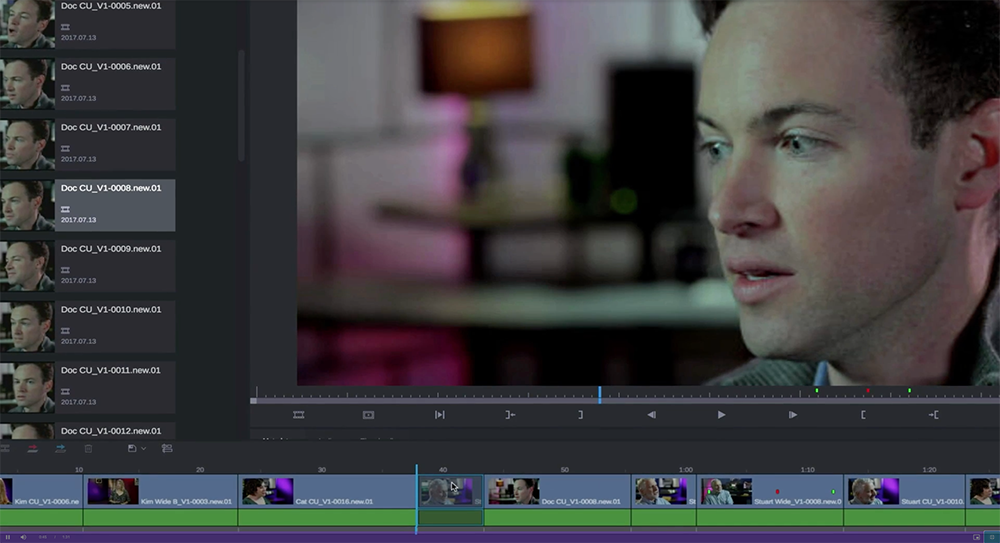Jump to out point bracket-arrow icon

point(510,415)
